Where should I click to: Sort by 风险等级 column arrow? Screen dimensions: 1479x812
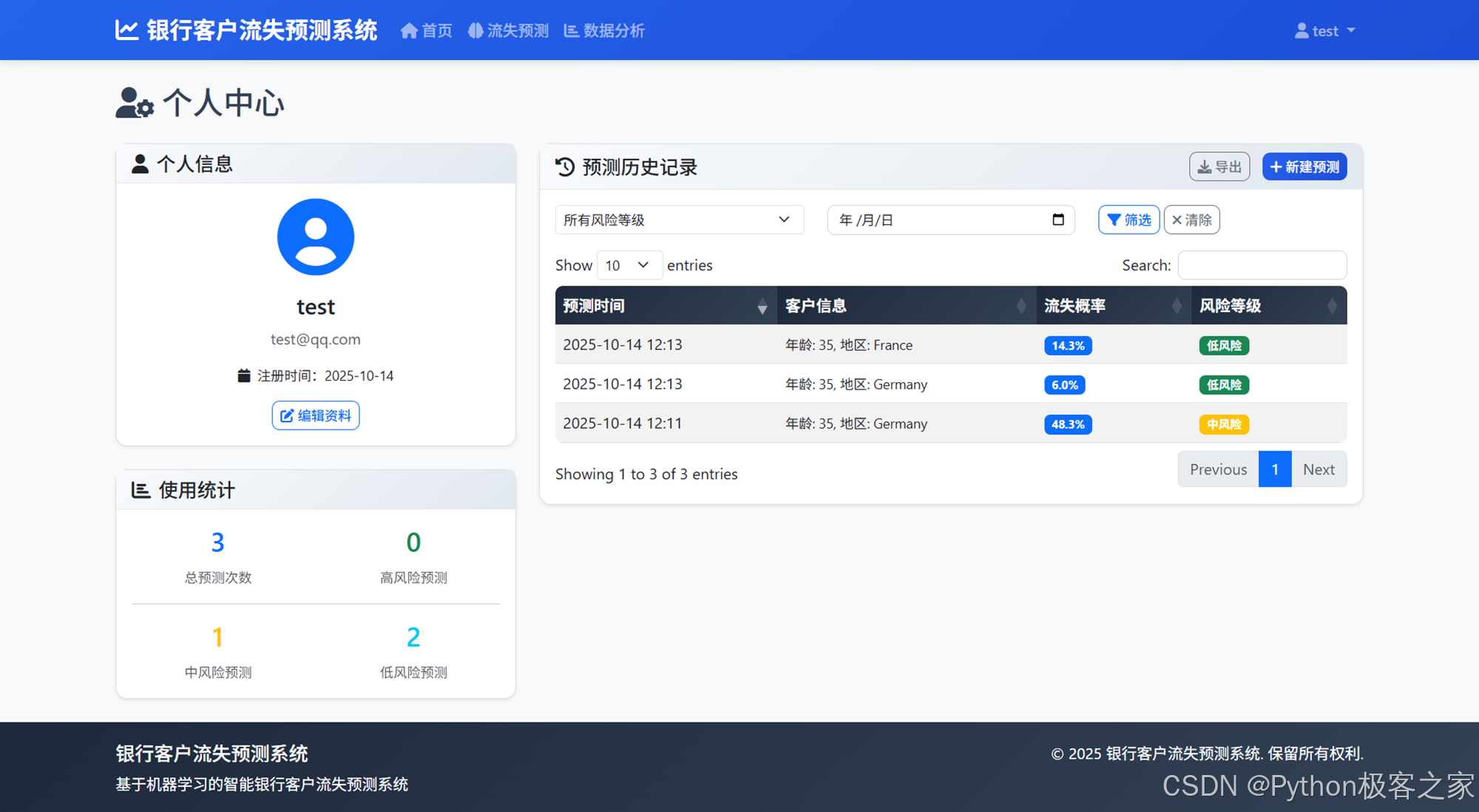pos(1331,306)
